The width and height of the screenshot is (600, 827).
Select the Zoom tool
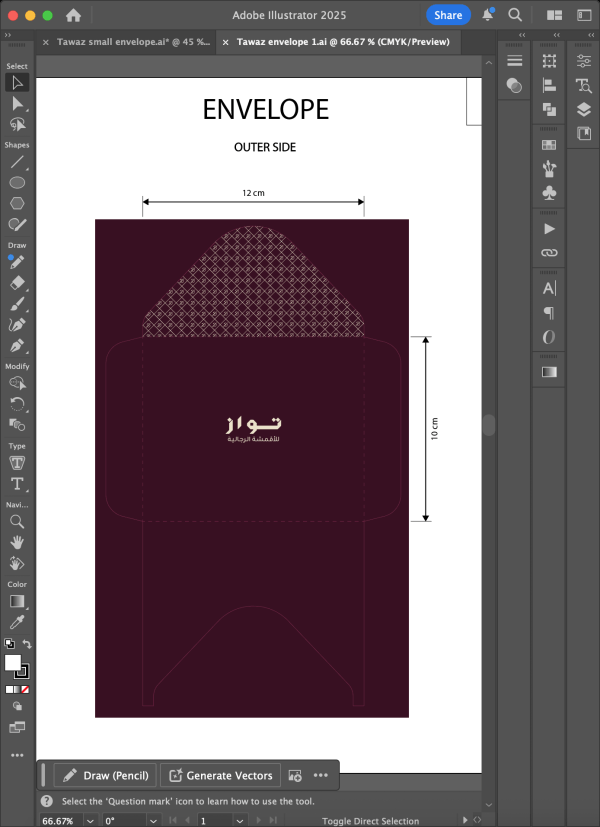(x=17, y=522)
